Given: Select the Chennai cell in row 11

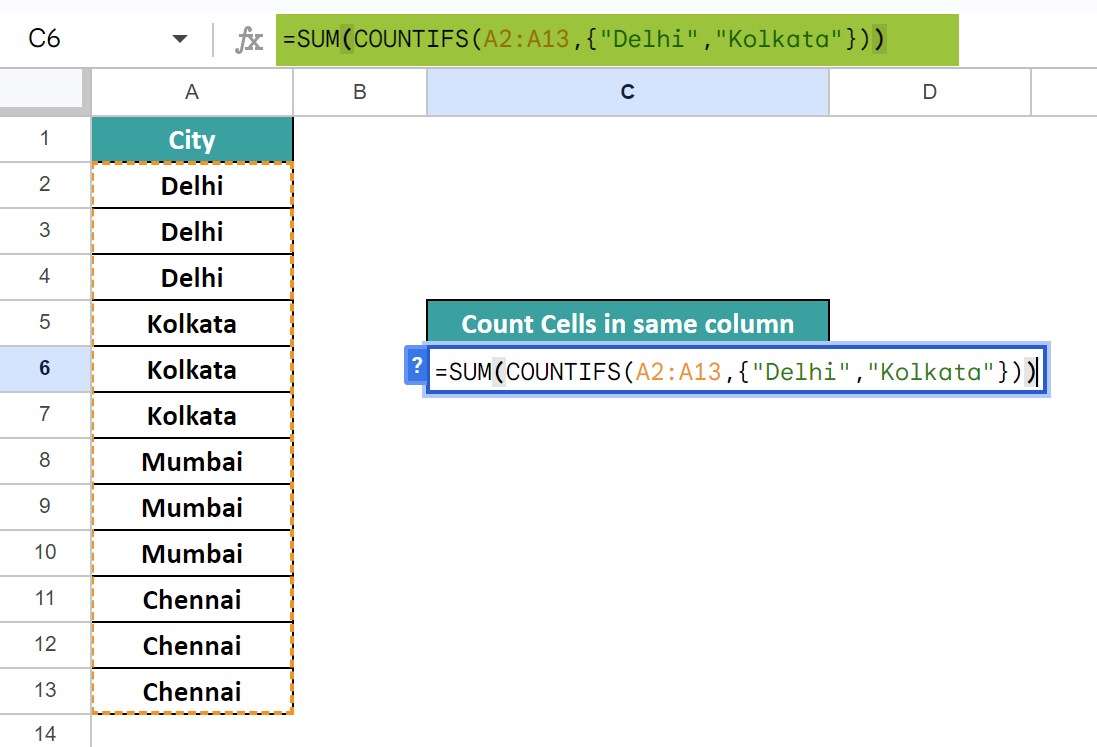Looking at the screenshot, I should tap(192, 599).
